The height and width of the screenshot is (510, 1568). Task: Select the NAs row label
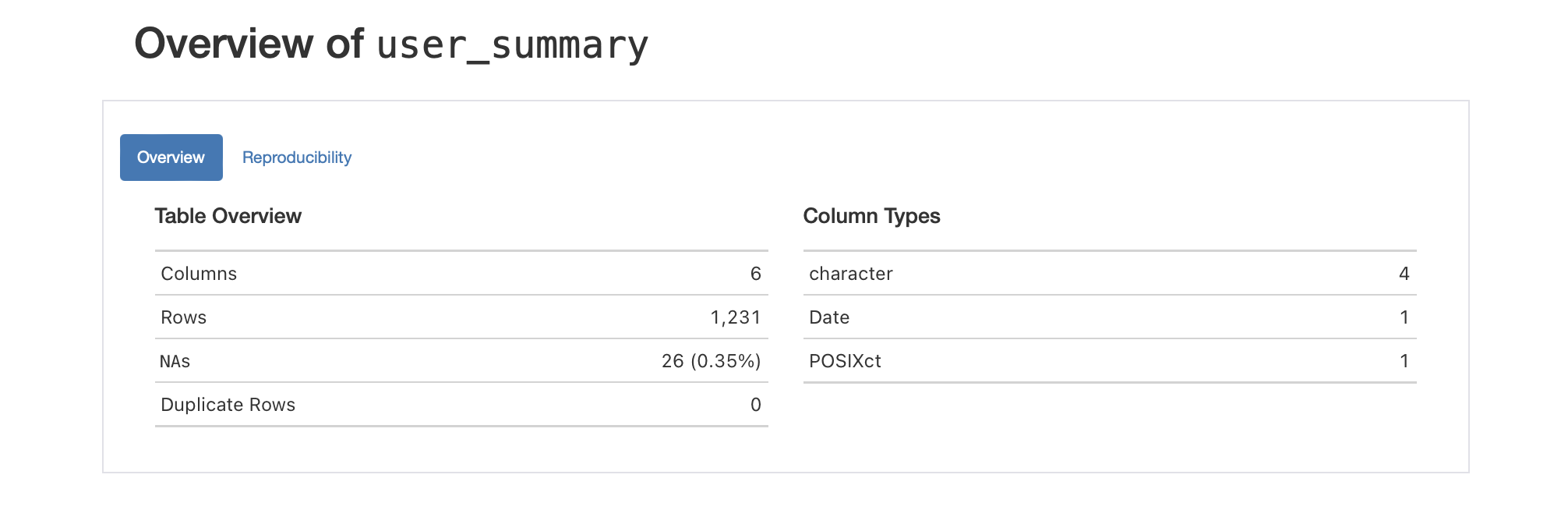coord(175,361)
